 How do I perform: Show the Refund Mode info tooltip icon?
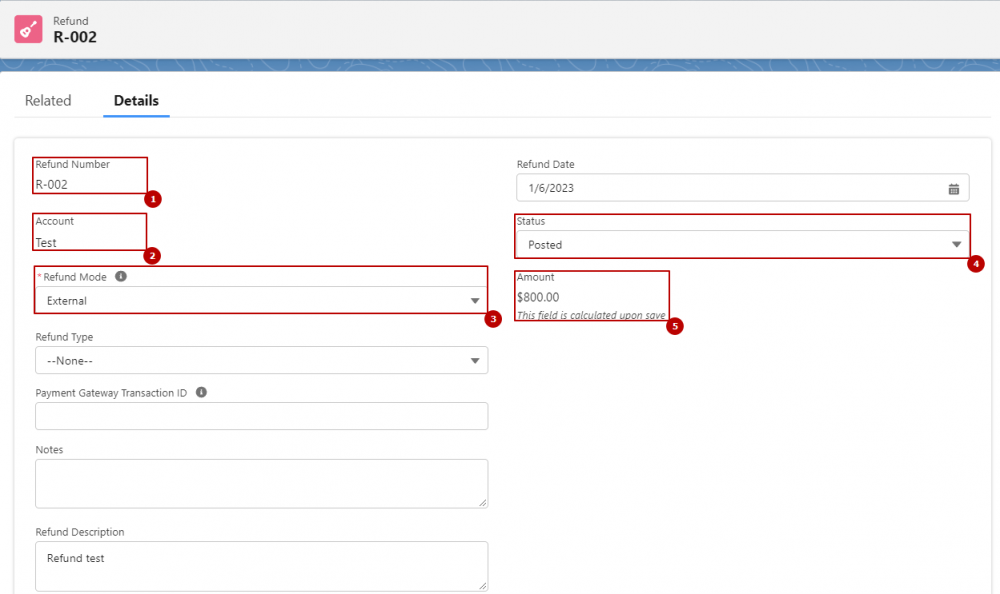click(121, 276)
